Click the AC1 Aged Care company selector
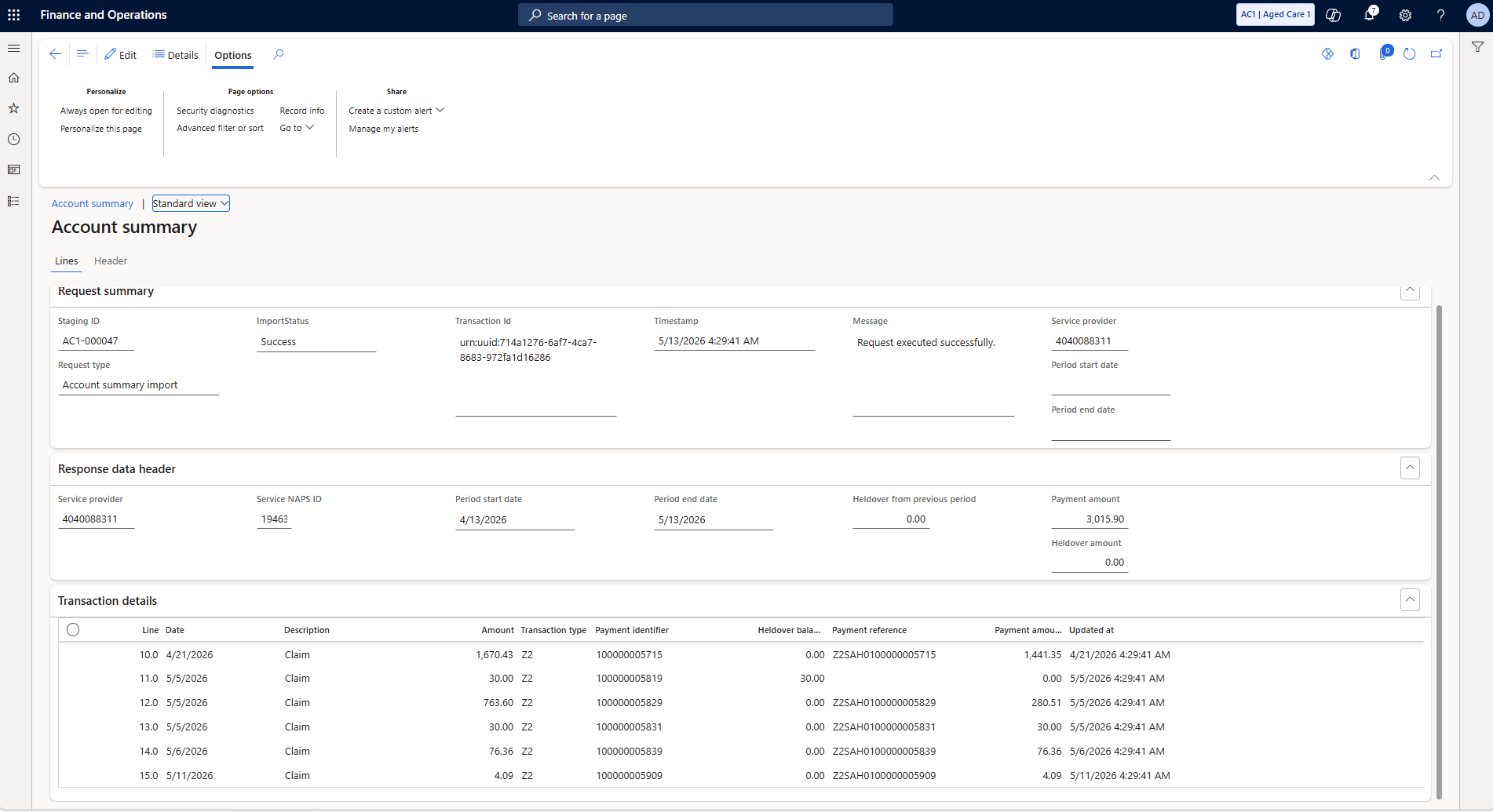The width and height of the screenshot is (1493, 812). point(1275,14)
